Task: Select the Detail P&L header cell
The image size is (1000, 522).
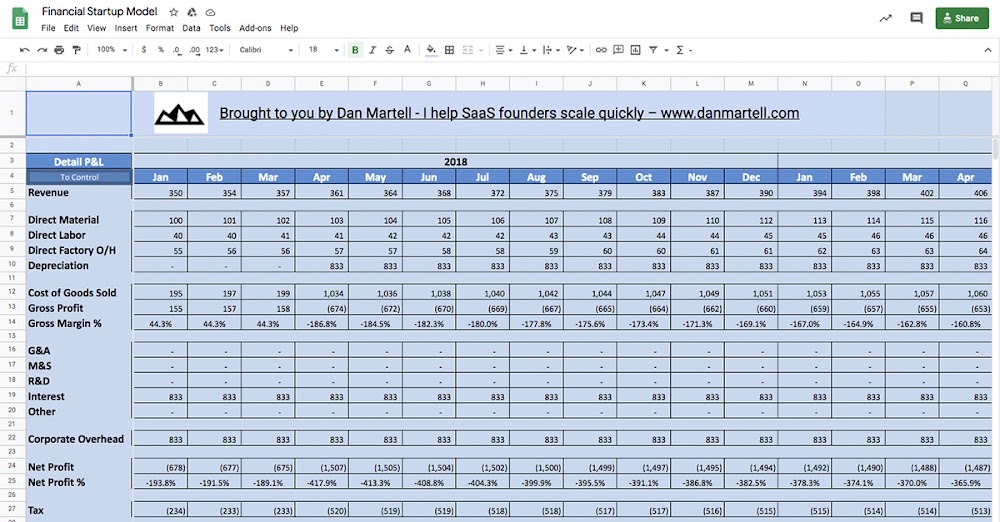Action: (x=79, y=161)
